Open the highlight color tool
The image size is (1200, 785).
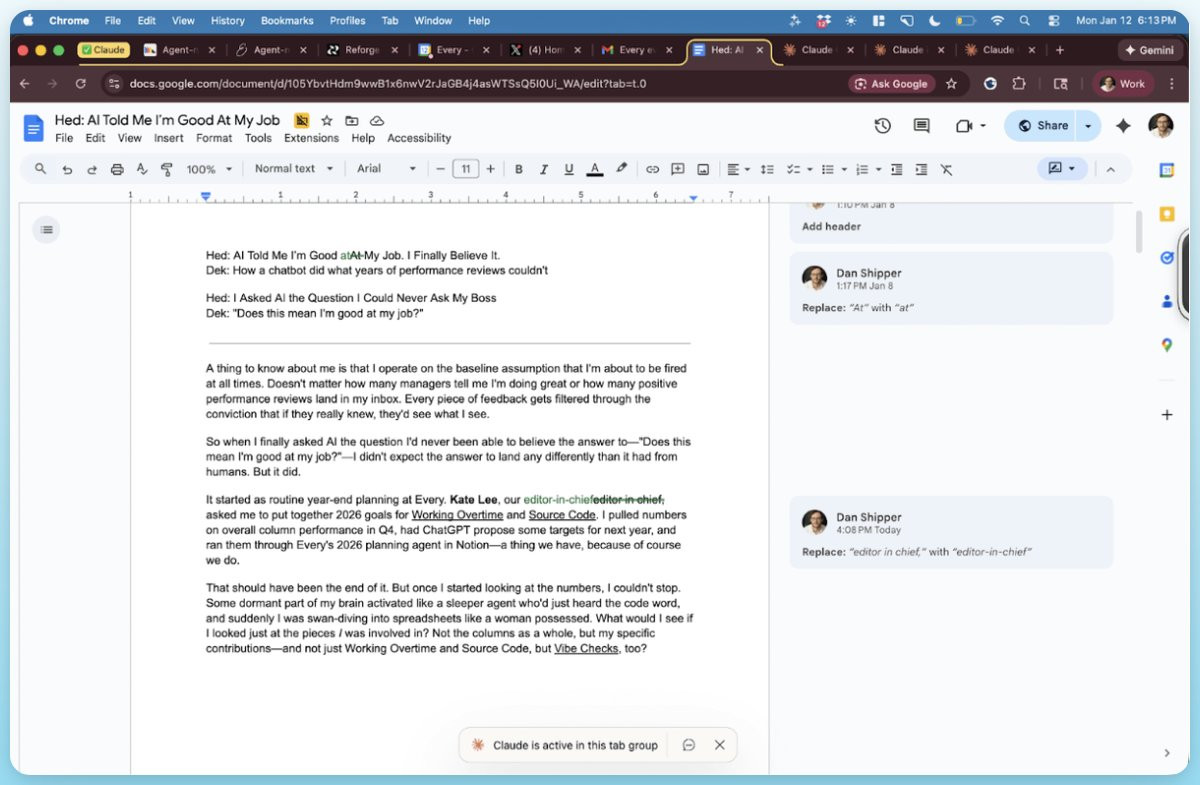[621, 169]
